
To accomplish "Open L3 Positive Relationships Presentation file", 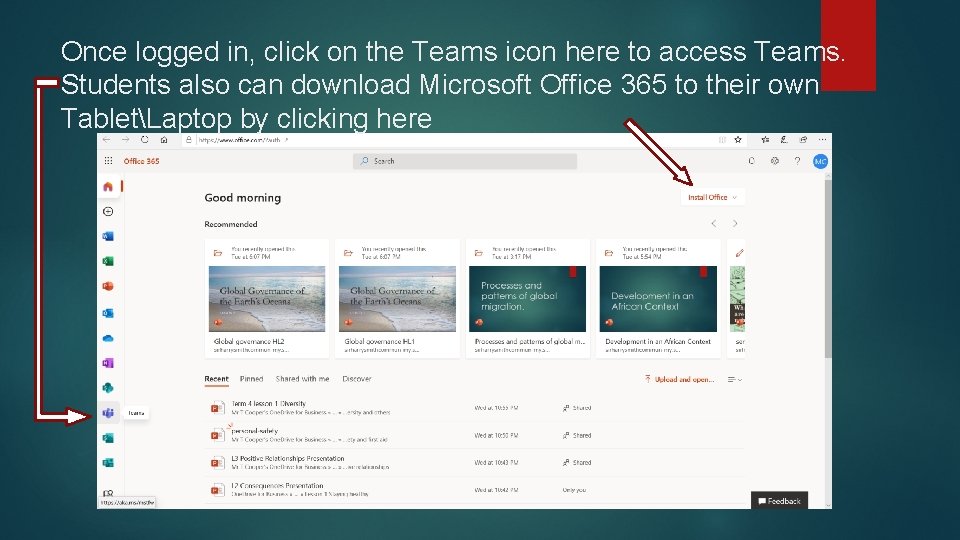I will 288,458.
